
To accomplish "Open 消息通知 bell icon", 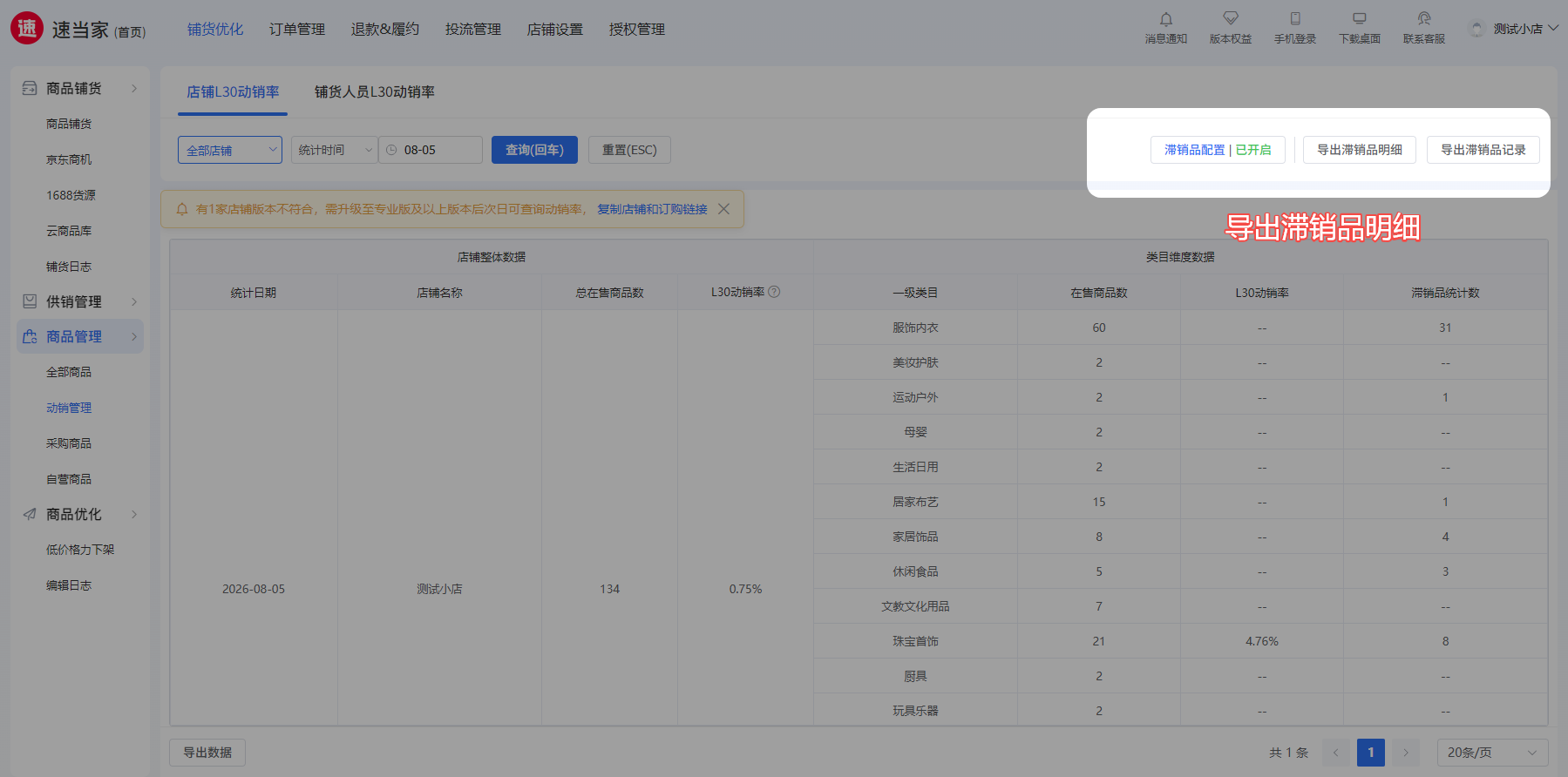I will point(1166,19).
